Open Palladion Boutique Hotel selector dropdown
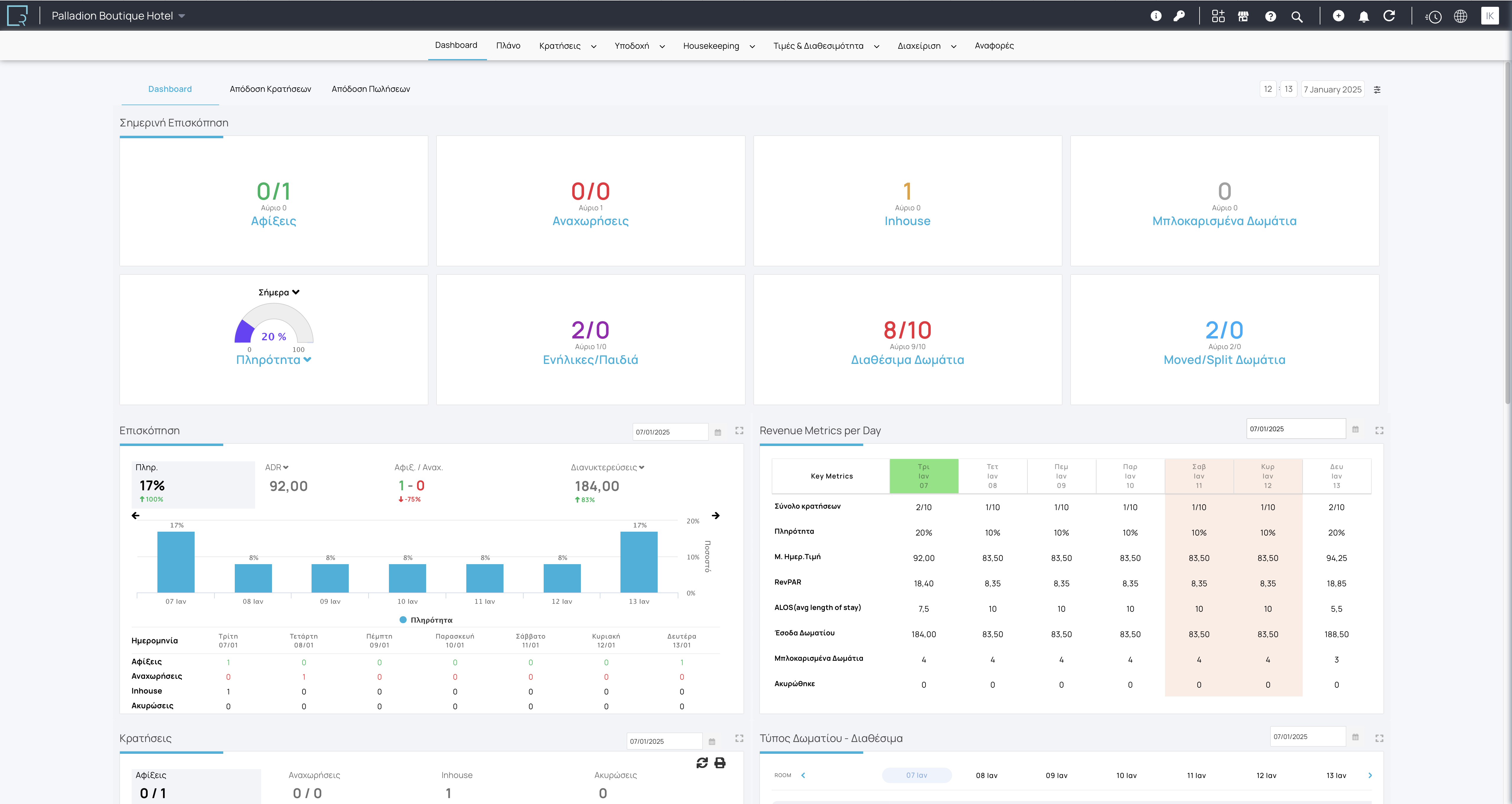This screenshot has width=1512, height=804. tap(118, 16)
